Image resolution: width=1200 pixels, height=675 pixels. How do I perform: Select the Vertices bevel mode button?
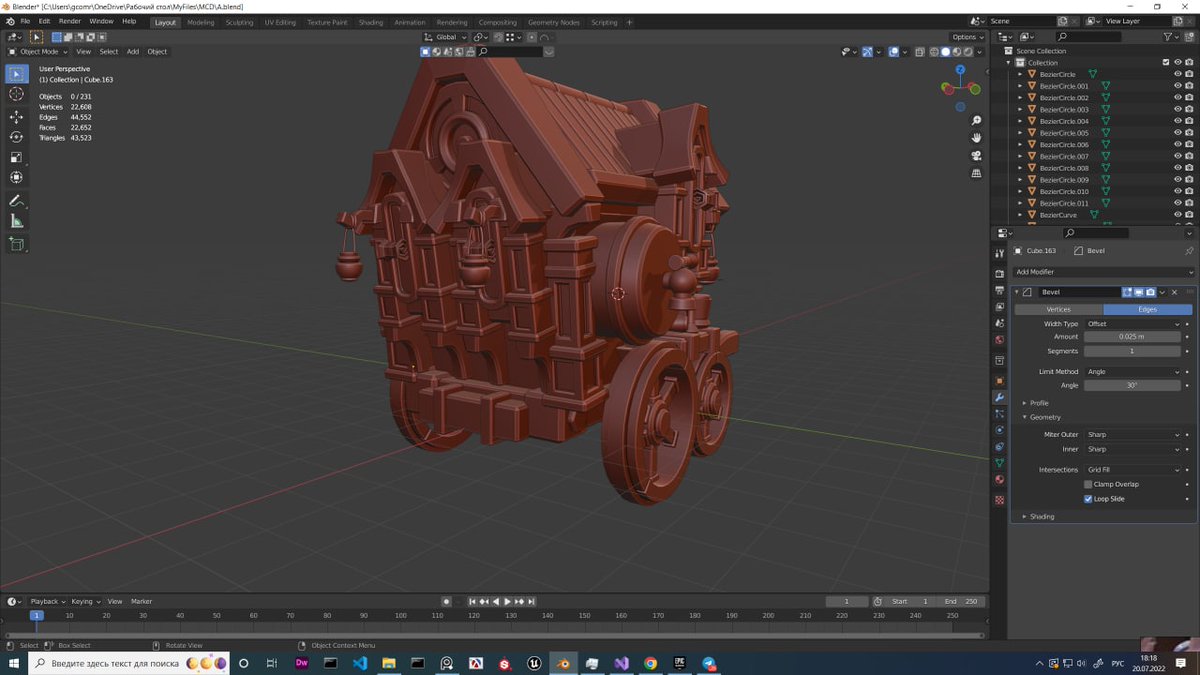click(x=1058, y=309)
